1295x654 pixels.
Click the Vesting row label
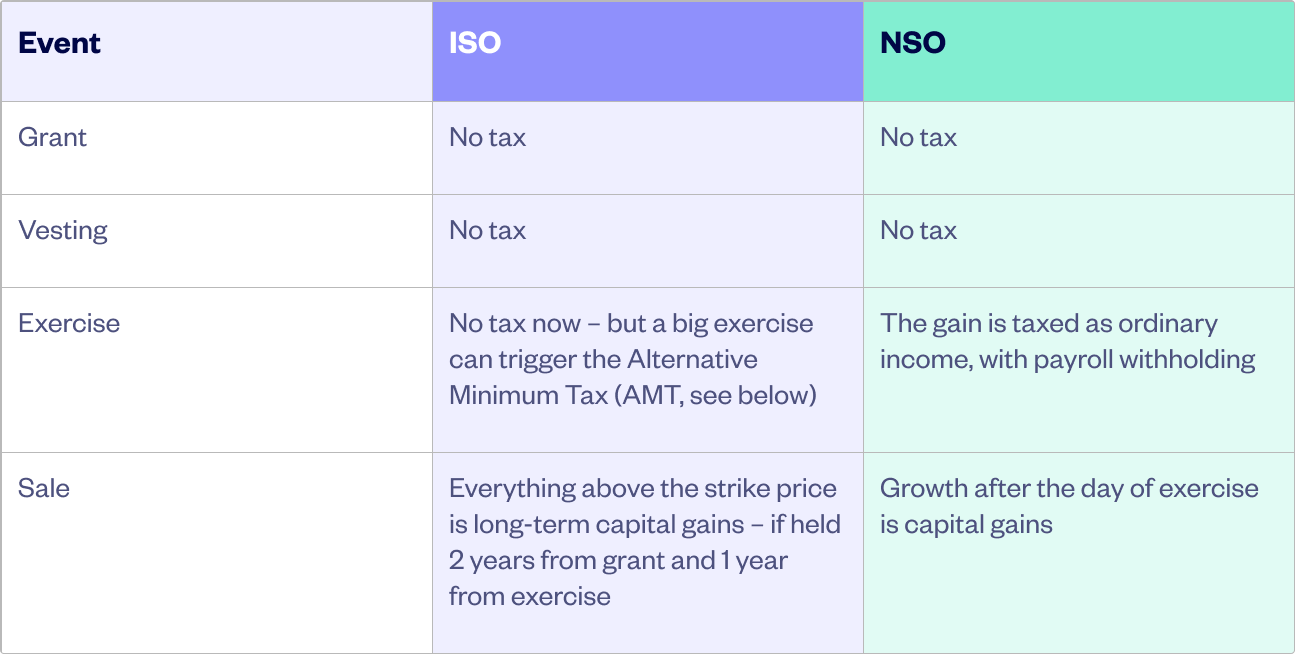[x=63, y=230]
